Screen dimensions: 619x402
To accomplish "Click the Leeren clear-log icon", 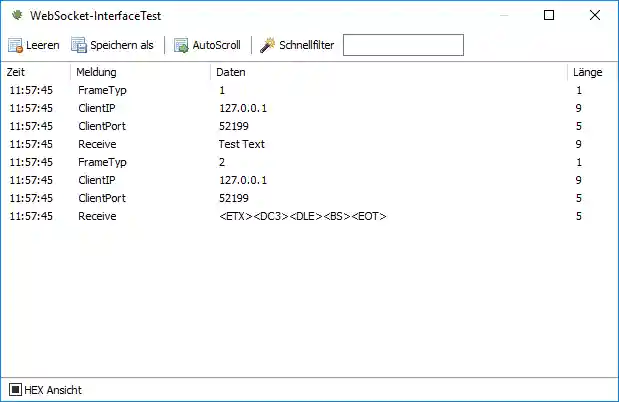I will pyautogui.click(x=15, y=45).
